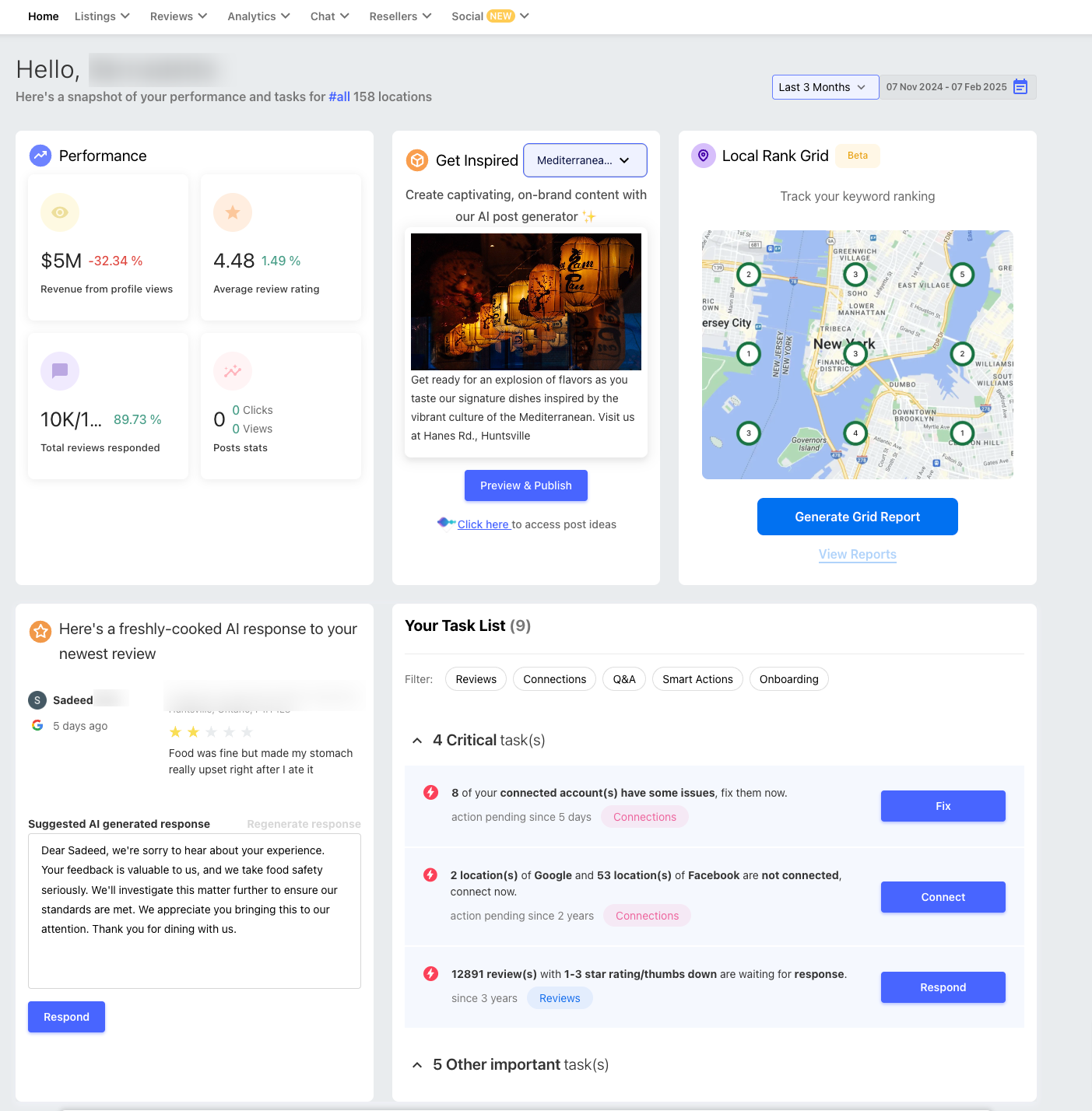The image size is (1092, 1111).
Task: Open the Analytics menu
Action: pyautogui.click(x=258, y=16)
